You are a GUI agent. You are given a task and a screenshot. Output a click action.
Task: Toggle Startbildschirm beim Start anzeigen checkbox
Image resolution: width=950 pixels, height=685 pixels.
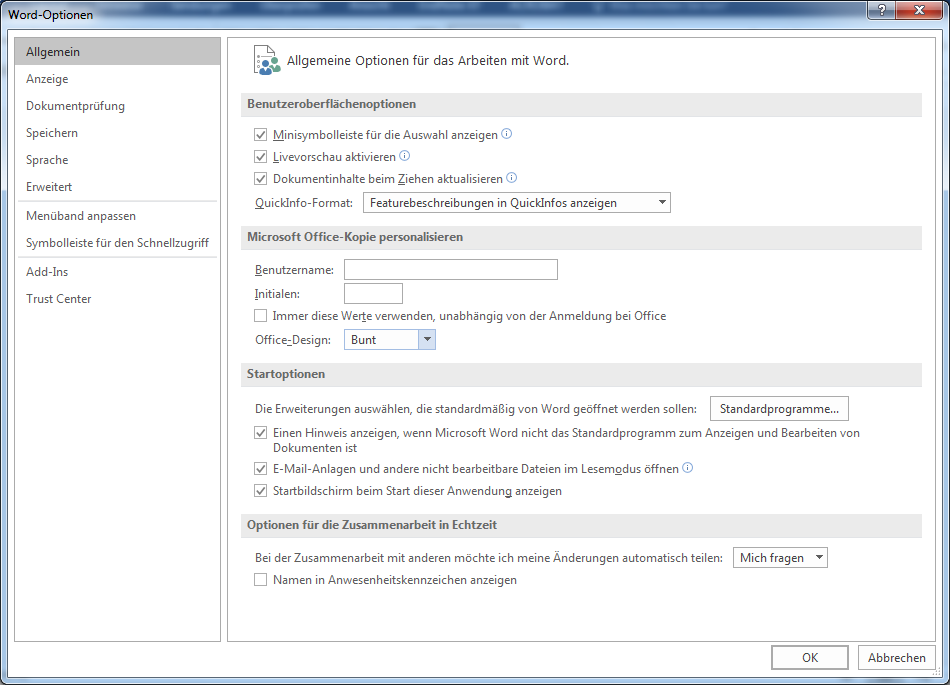[x=261, y=491]
